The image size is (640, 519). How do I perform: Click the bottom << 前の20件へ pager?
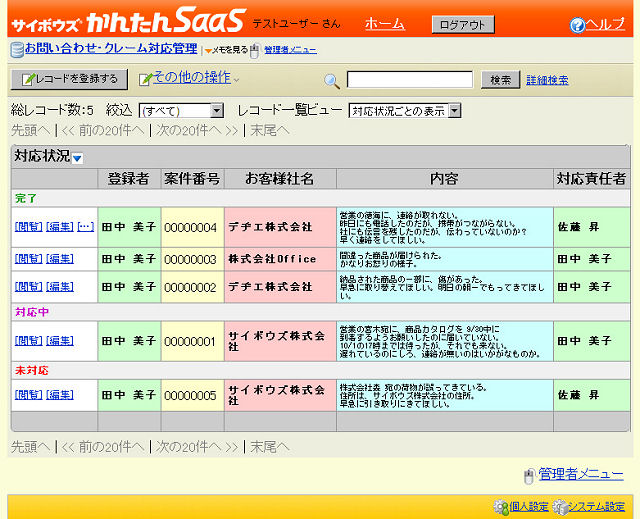[102, 447]
